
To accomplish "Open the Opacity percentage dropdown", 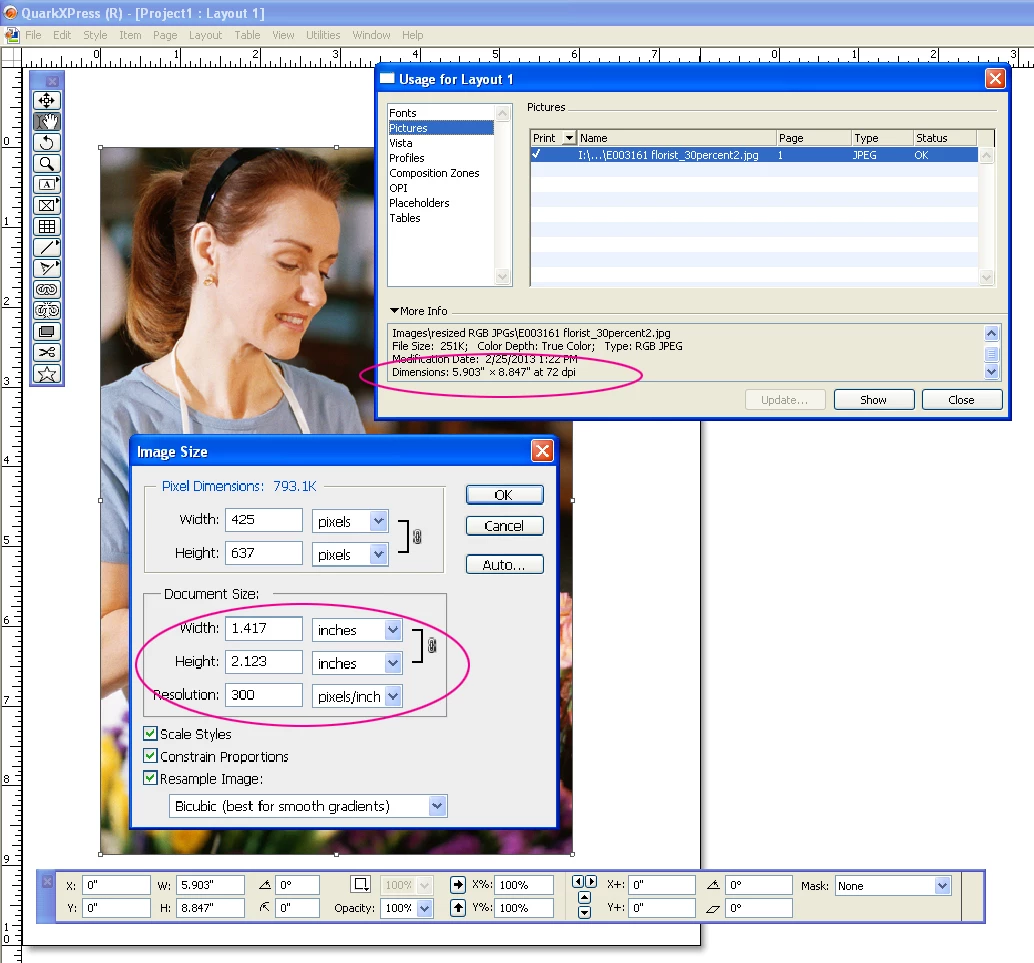I will (425, 908).
